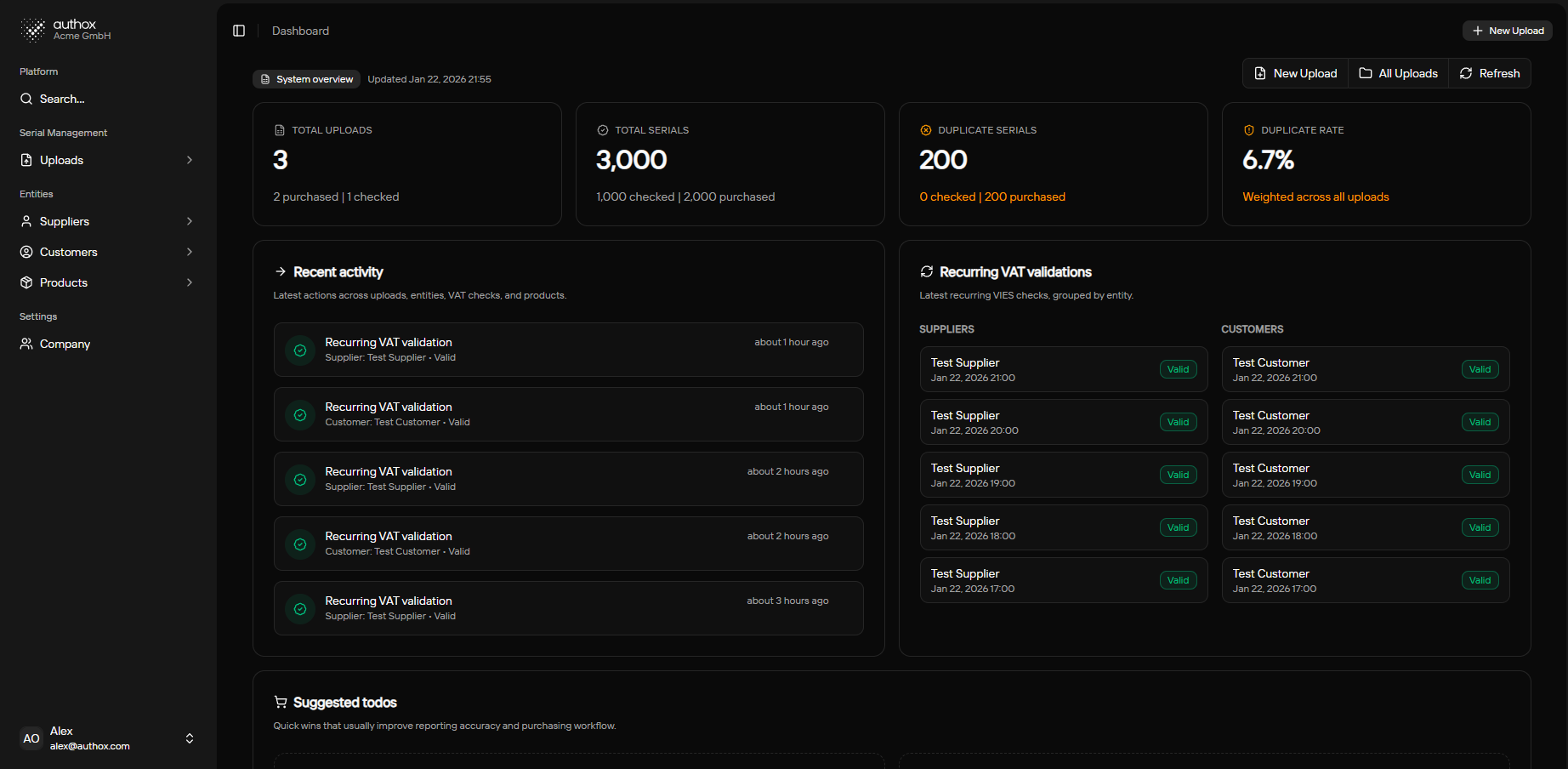Viewport: 1568px width, 769px height.
Task: Click the New Upload toolbar button
Action: tap(1295, 73)
